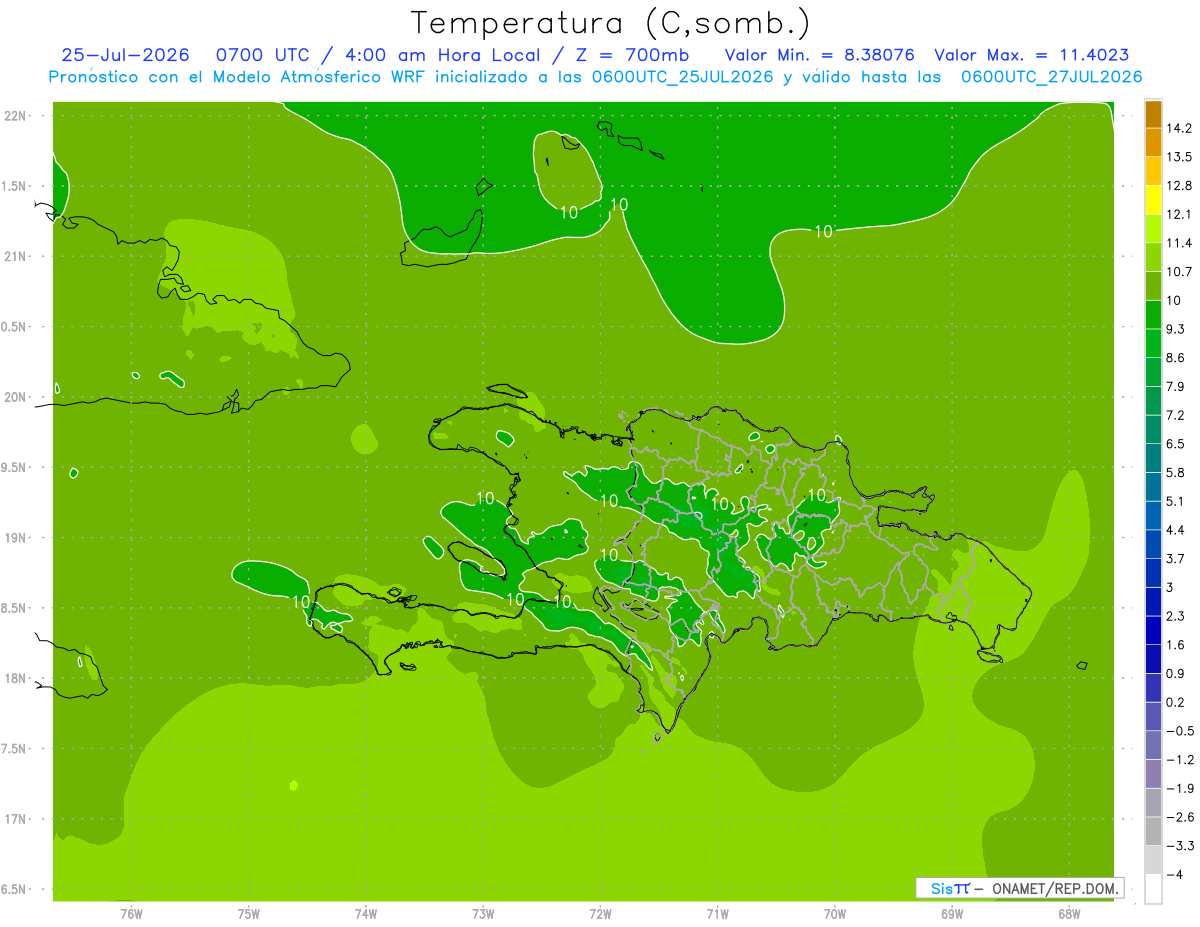Click the "72W" longitude label
Screen dimensions: 1200x927
[x=600, y=913]
